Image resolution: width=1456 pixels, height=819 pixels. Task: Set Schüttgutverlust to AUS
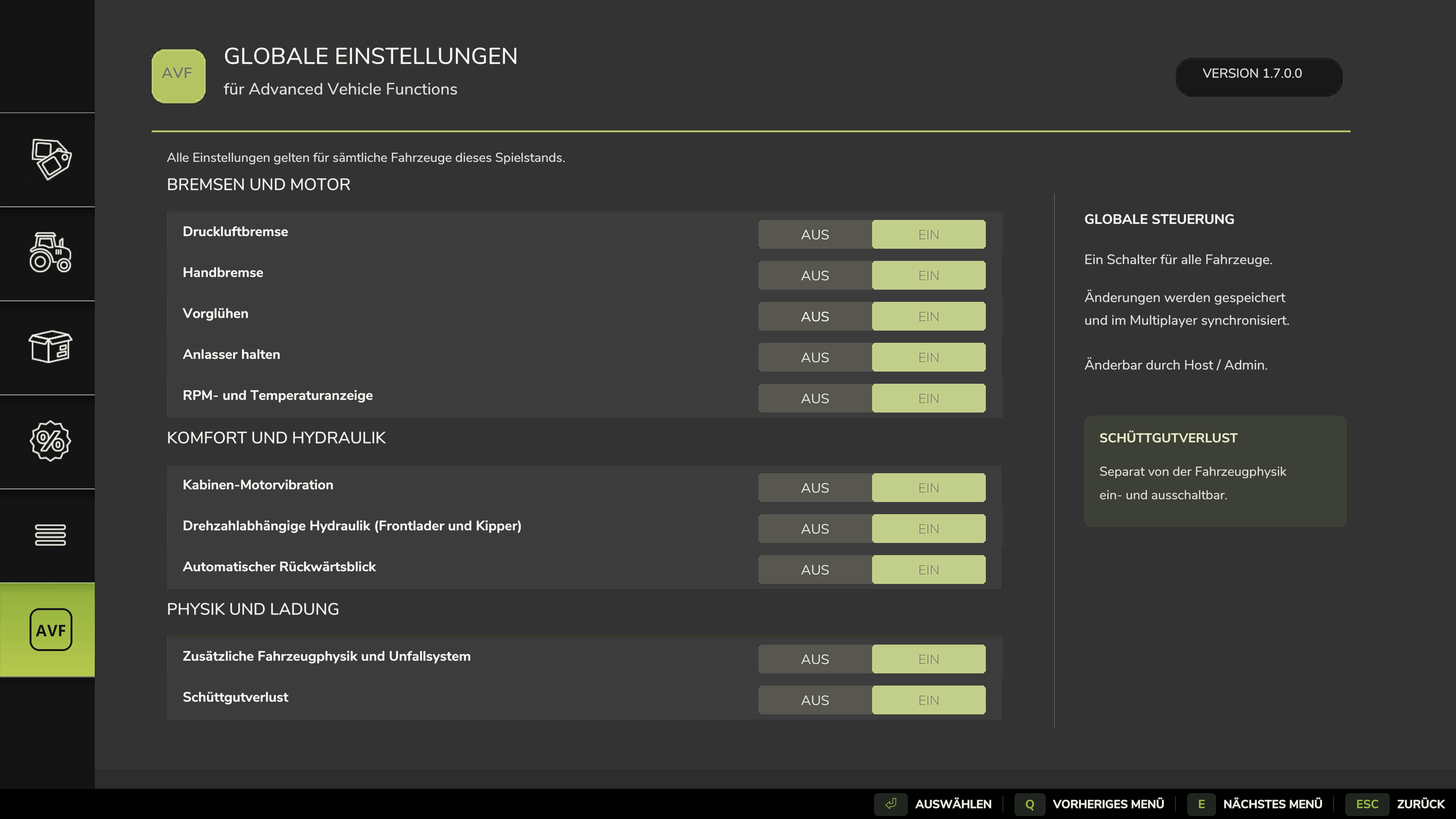point(815,700)
